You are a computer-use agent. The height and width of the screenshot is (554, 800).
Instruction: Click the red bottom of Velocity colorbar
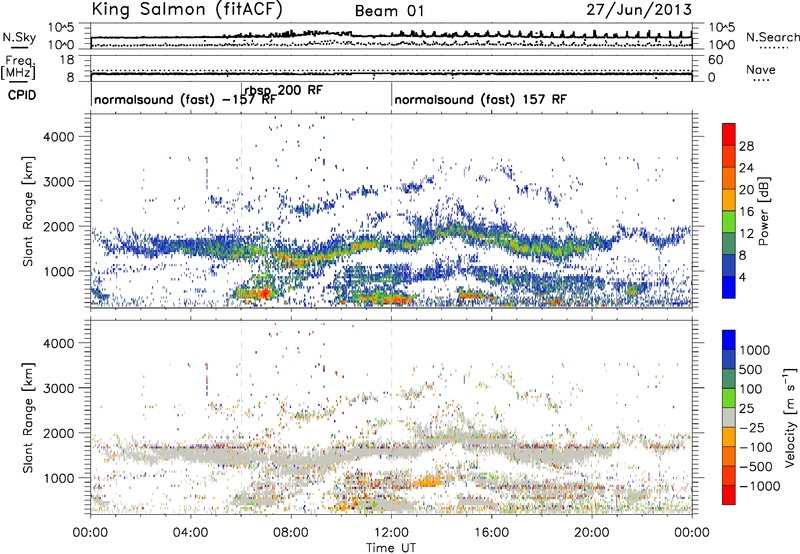729,495
